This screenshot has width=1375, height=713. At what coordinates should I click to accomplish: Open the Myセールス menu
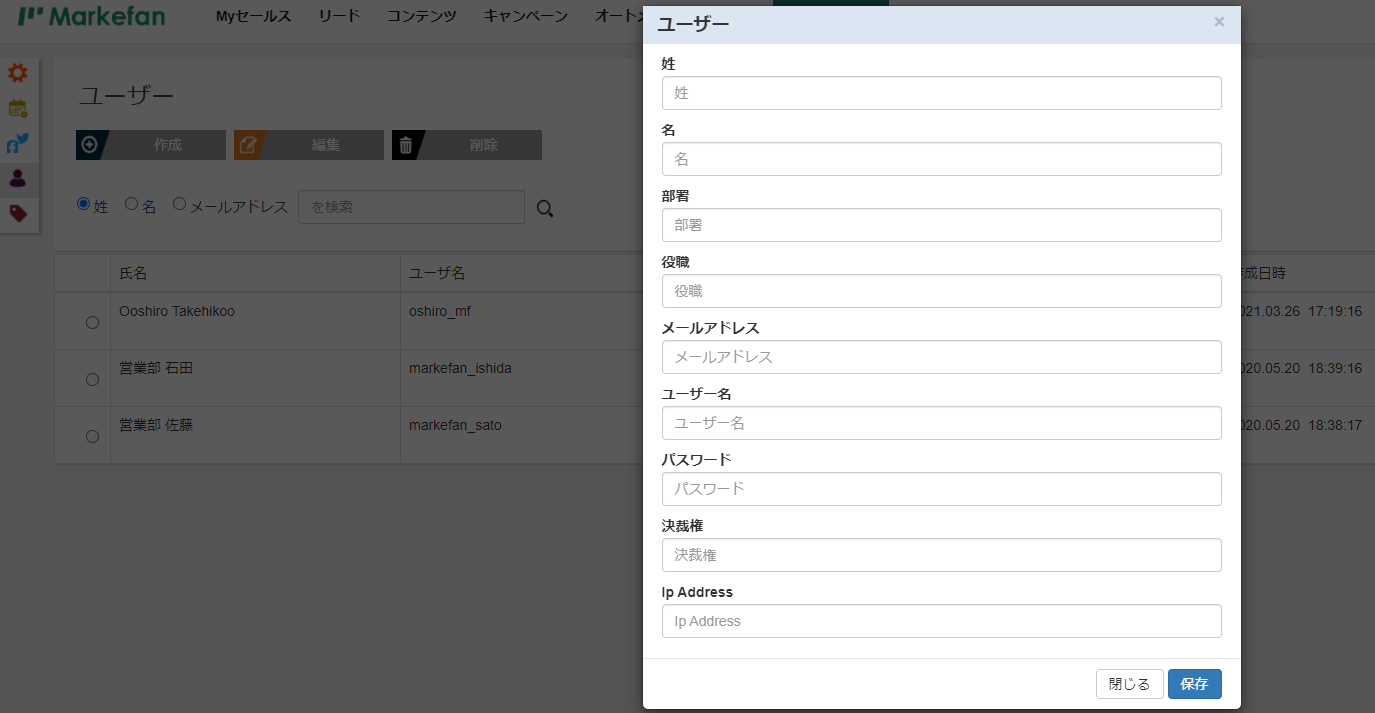[254, 16]
